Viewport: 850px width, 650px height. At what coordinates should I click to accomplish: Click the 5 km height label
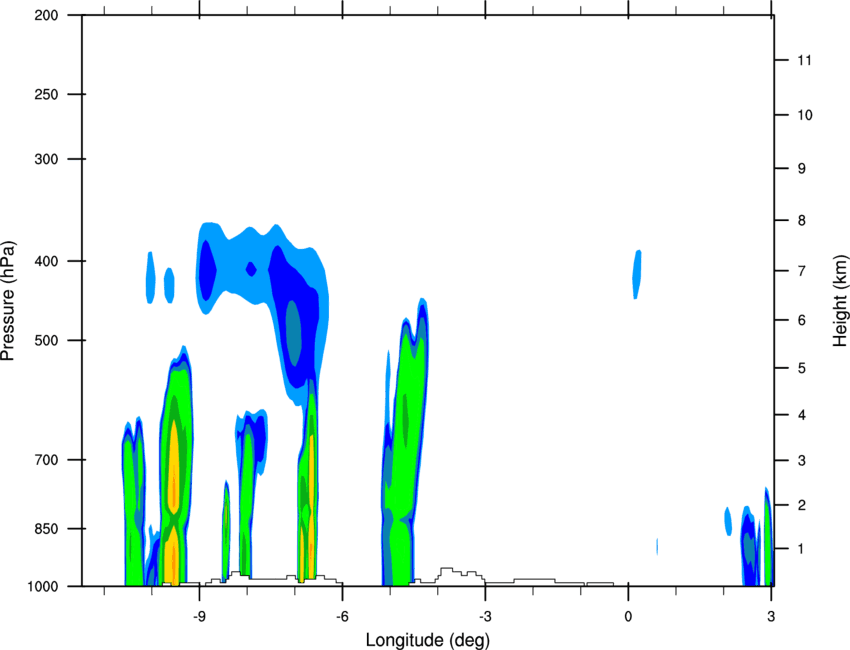pyautogui.click(x=802, y=368)
